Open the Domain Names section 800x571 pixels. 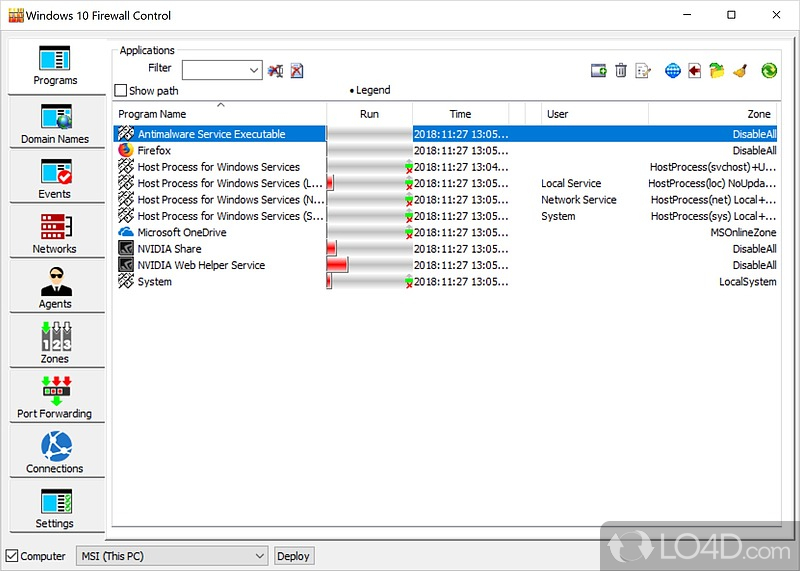[x=57, y=123]
